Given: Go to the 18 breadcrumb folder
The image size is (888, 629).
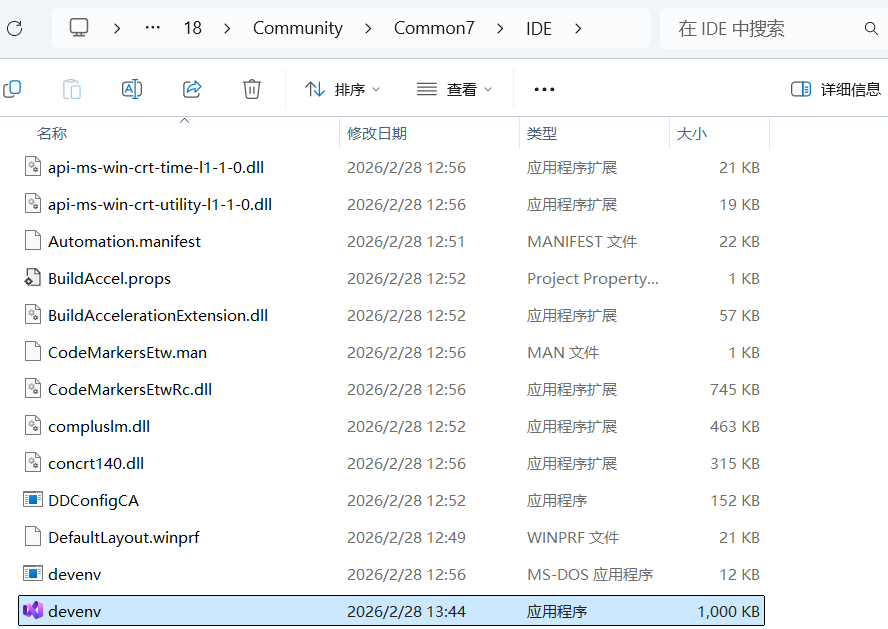Looking at the screenshot, I should click(x=193, y=28).
